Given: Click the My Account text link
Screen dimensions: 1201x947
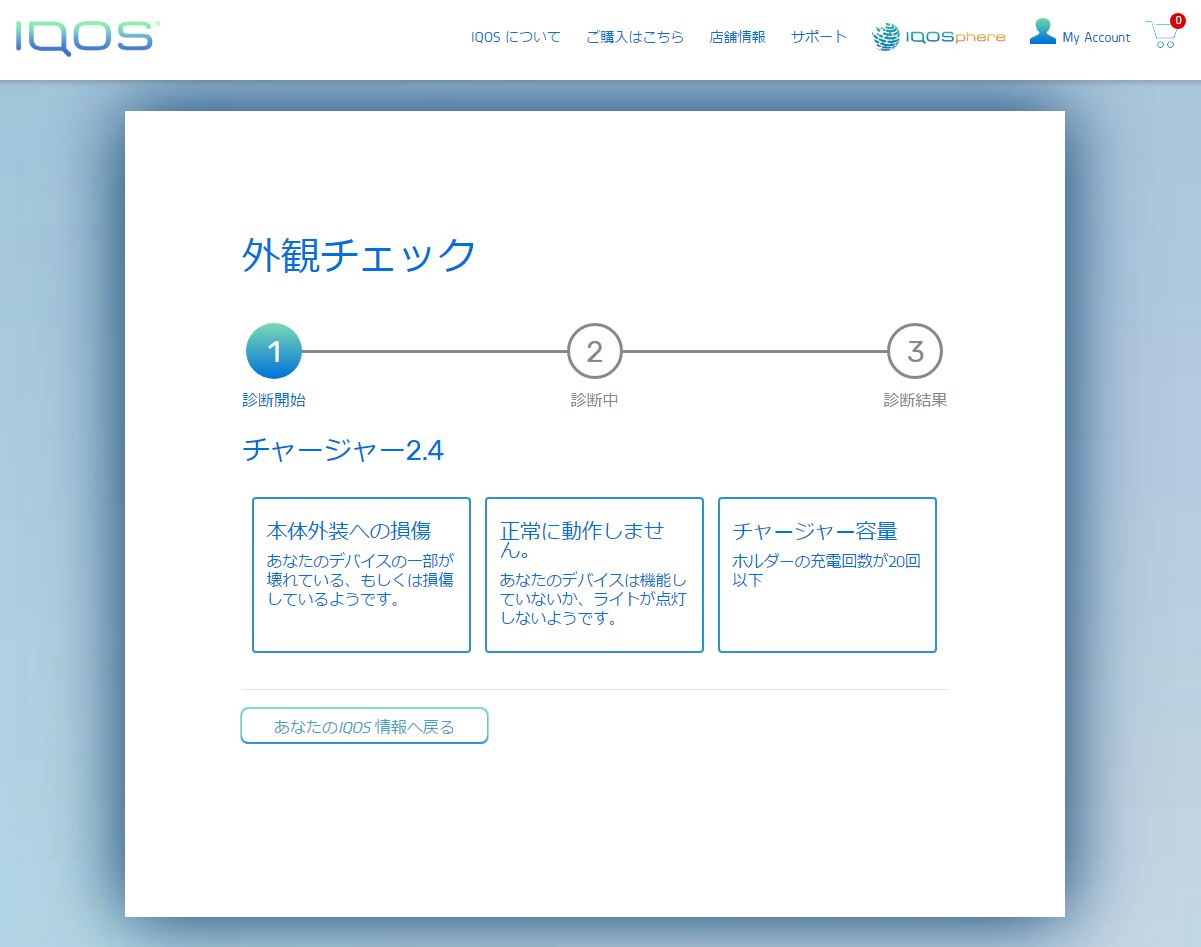Looking at the screenshot, I should [1096, 38].
